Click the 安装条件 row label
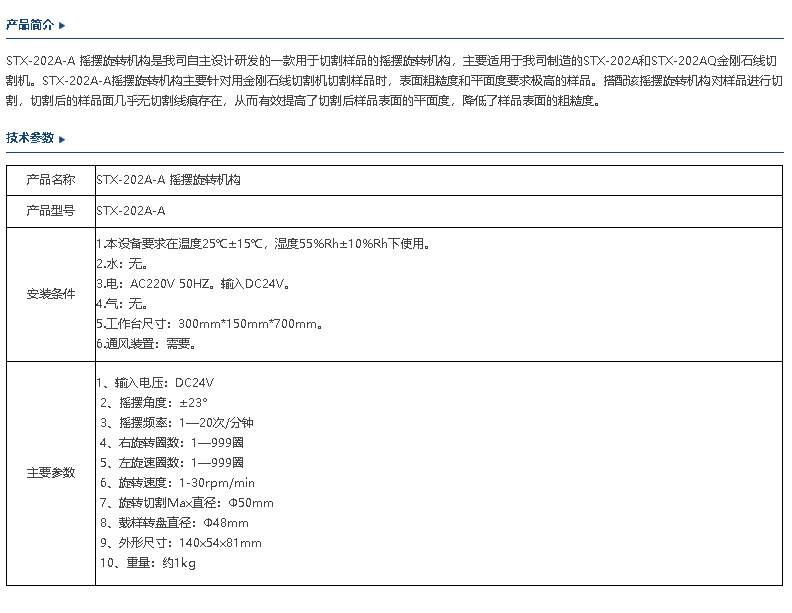792x613 pixels. [x=50, y=294]
